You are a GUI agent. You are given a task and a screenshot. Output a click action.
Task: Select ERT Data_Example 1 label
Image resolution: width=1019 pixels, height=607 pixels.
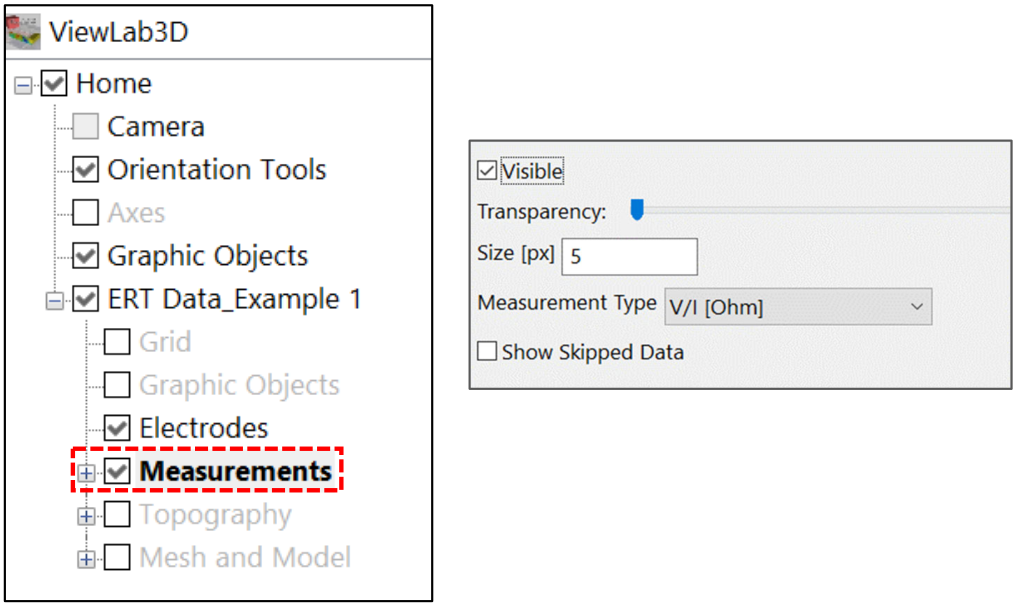point(234,300)
